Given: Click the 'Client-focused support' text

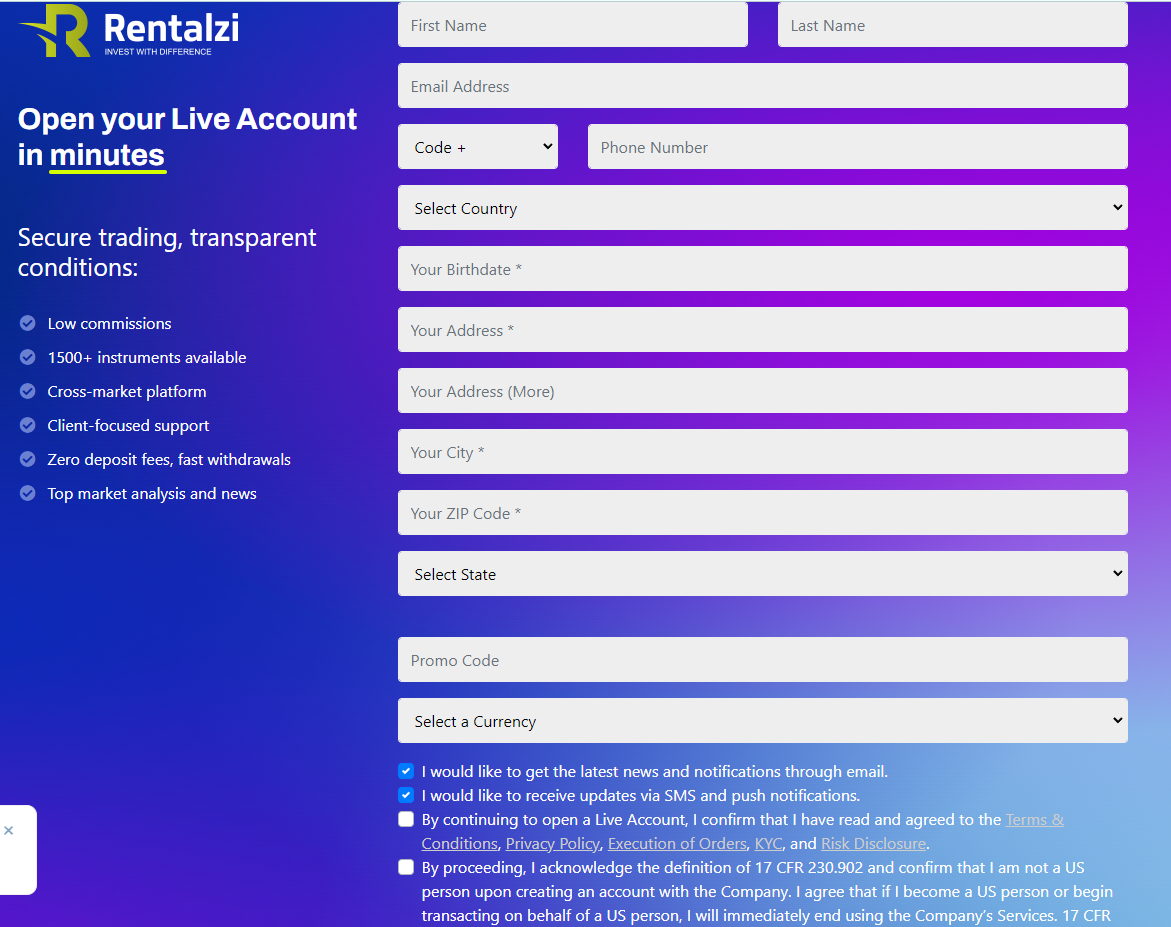Looking at the screenshot, I should click(128, 425).
